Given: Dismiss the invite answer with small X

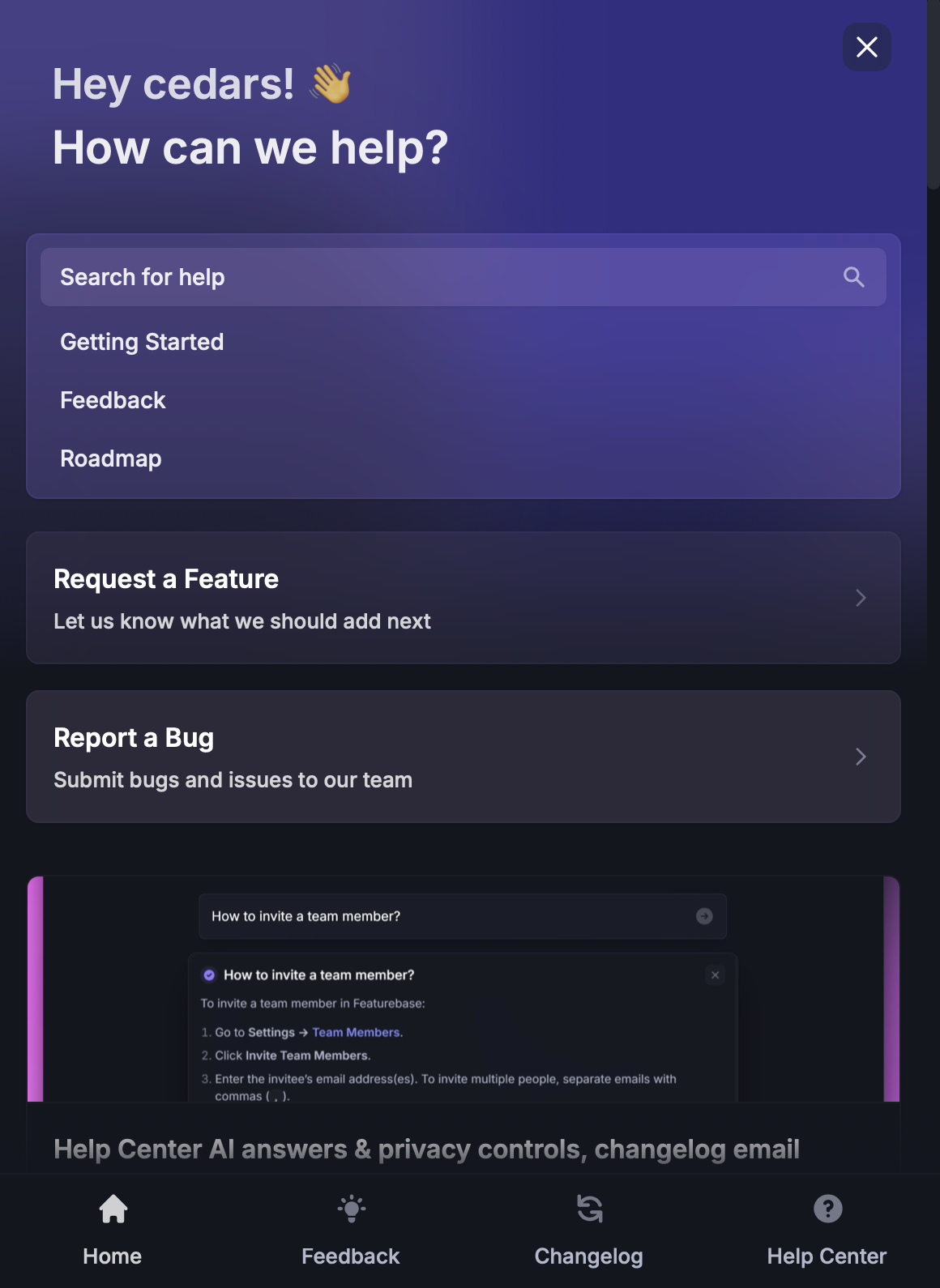Looking at the screenshot, I should pyautogui.click(x=715, y=975).
